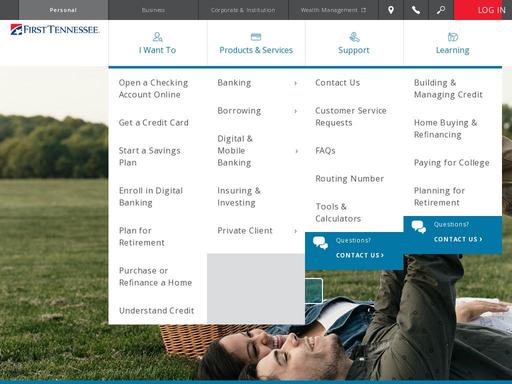The height and width of the screenshot is (384, 512).
Task: Click Purchase or Refinance a Home
Action: click(155, 277)
